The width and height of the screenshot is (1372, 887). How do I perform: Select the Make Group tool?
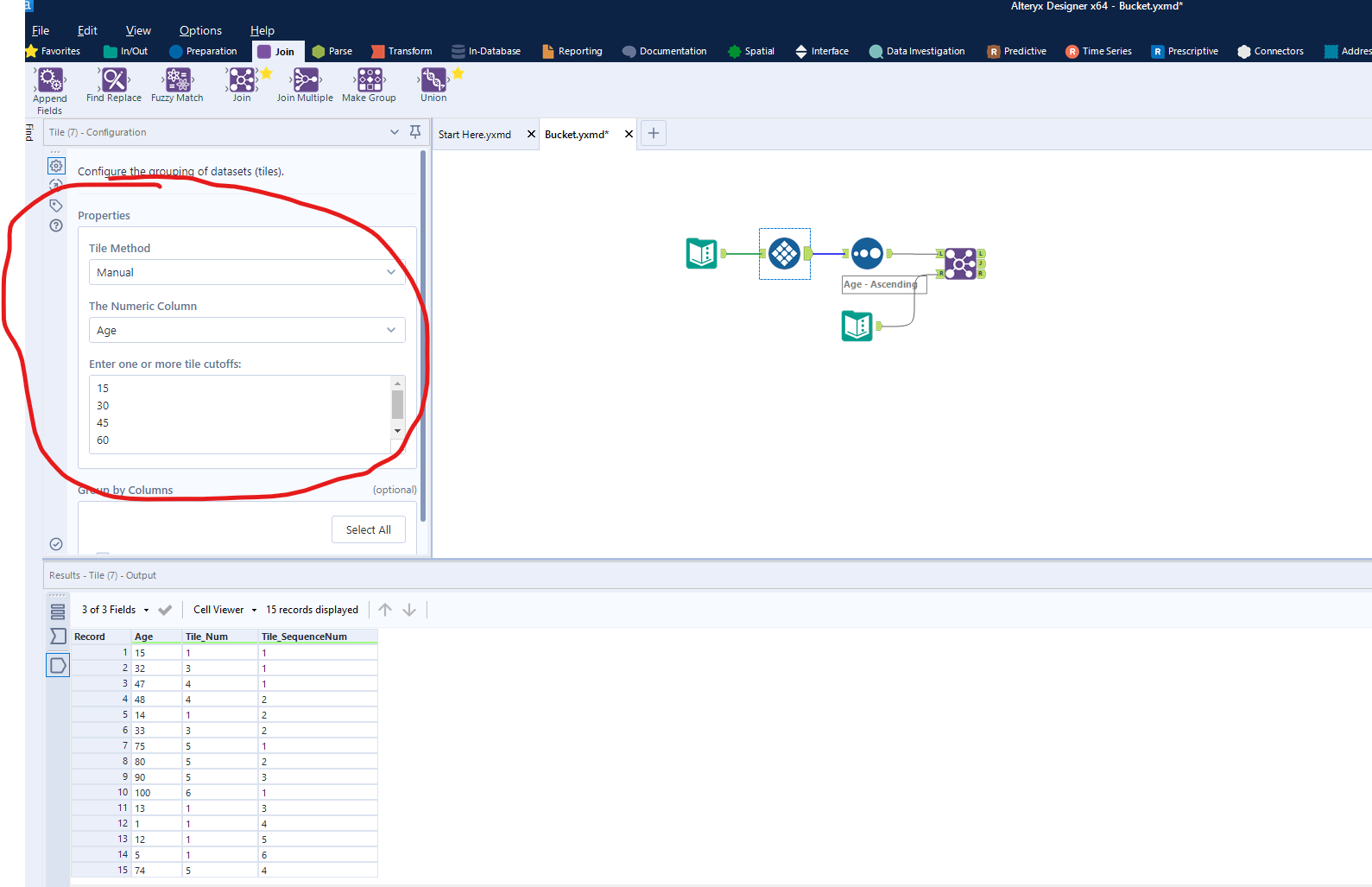click(x=369, y=86)
